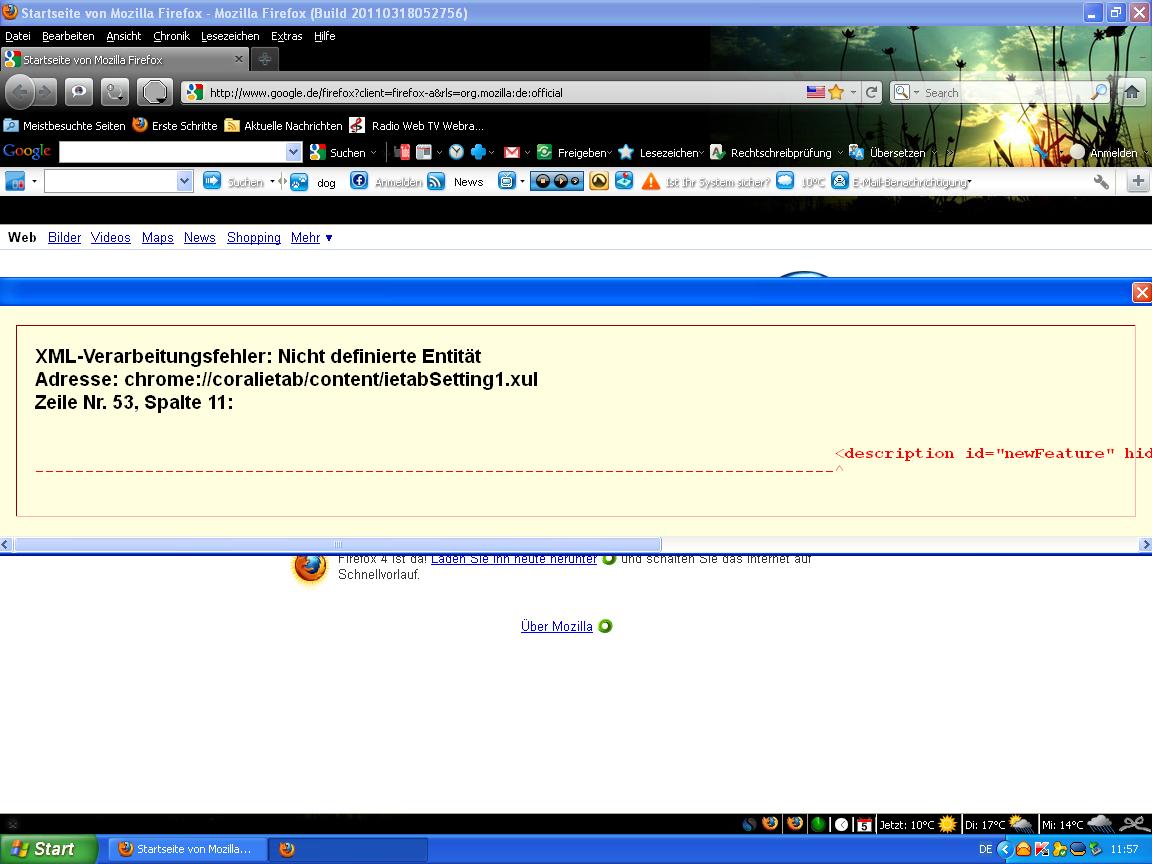1152x864 pixels.
Task: Go to the home page via house icon
Action: (x=1132, y=93)
